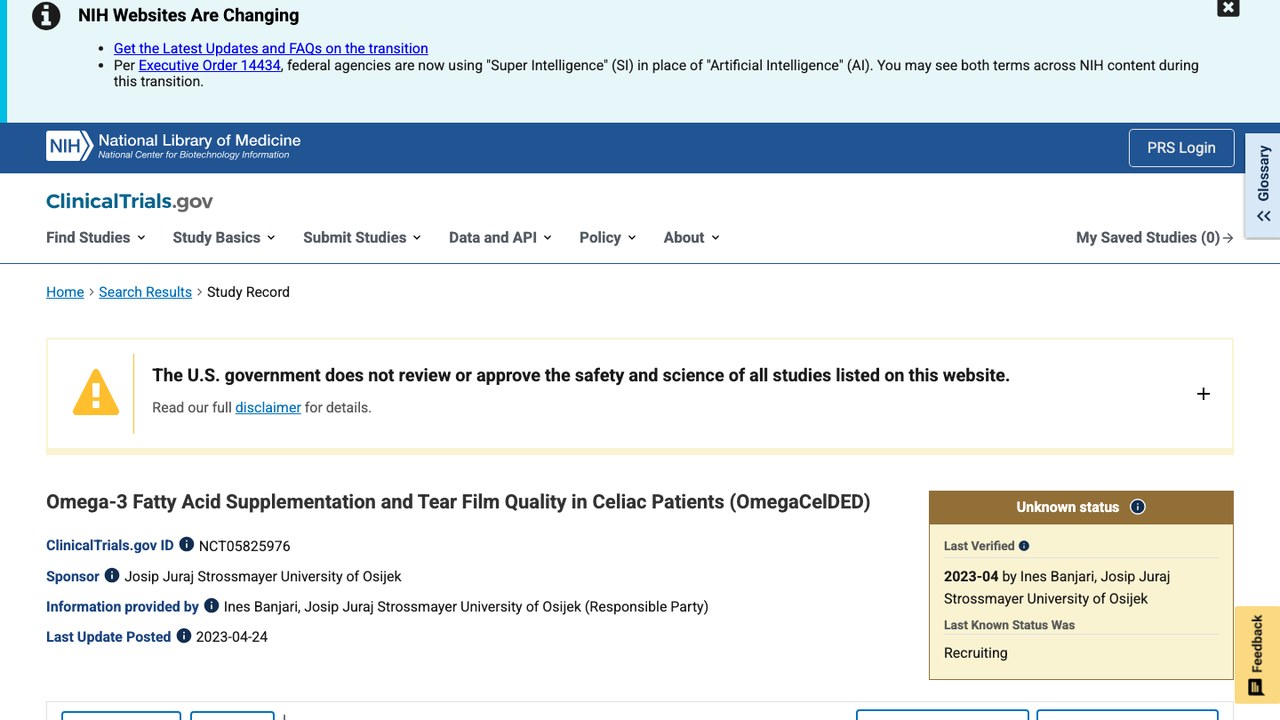
Task: Click the study ID NCT05825976
Action: 245,546
